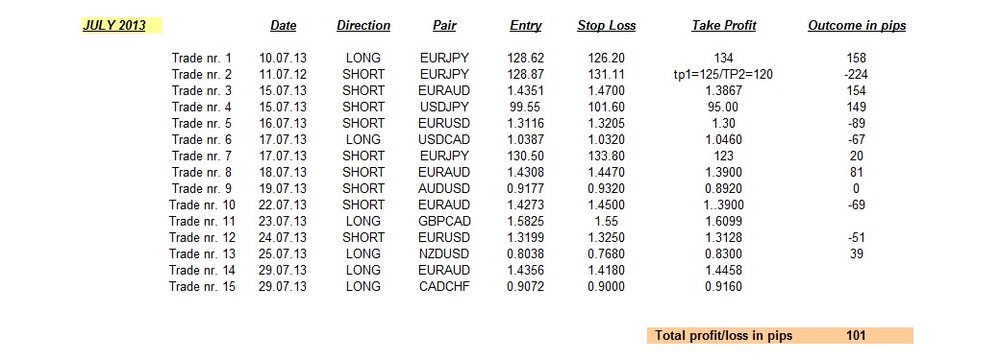
Task: Click the total value 101 cell
Action: coord(856,335)
